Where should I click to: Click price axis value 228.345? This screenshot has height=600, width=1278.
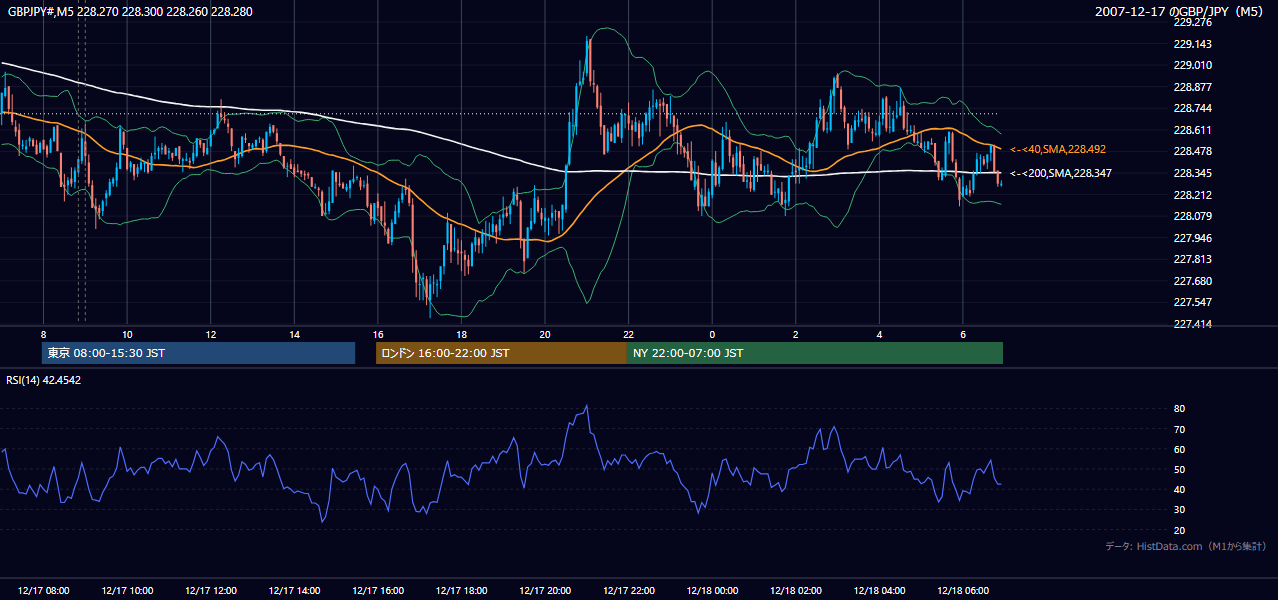click(1192, 173)
